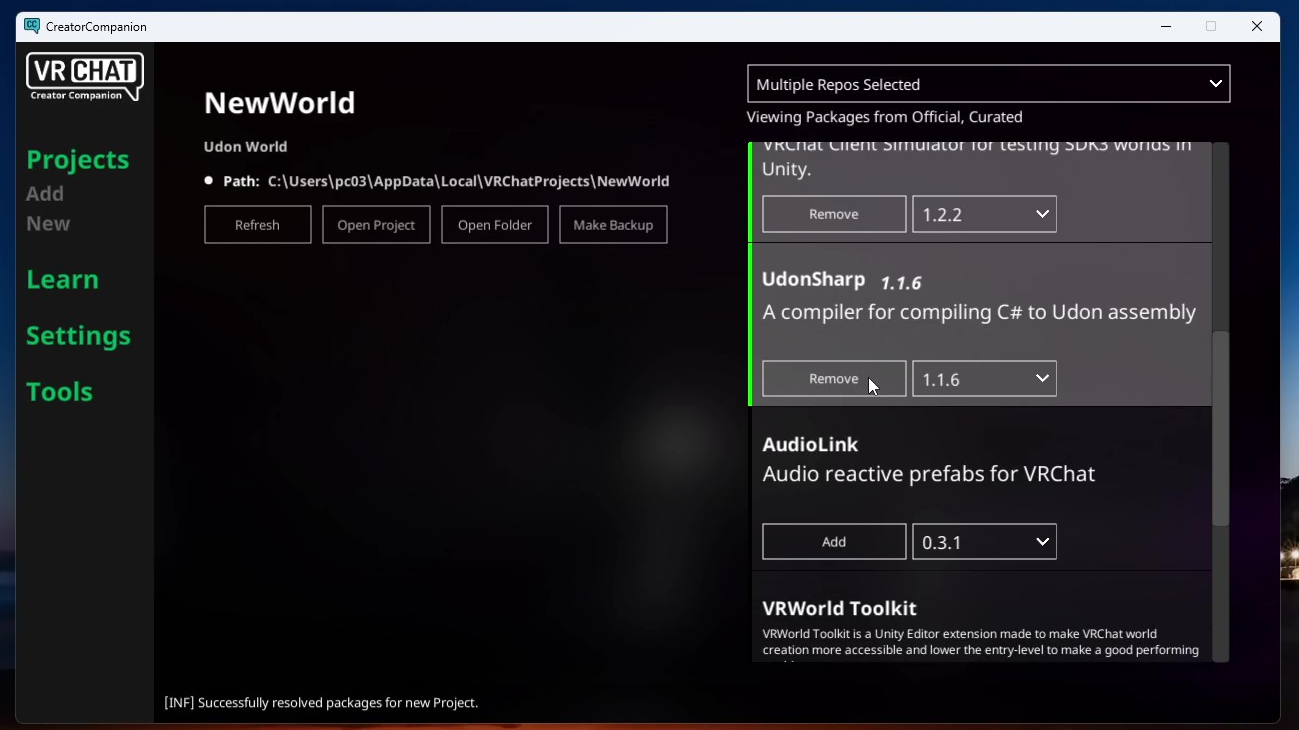The width and height of the screenshot is (1299, 730).
Task: Remove the UdonSharp package
Action: [x=834, y=379]
